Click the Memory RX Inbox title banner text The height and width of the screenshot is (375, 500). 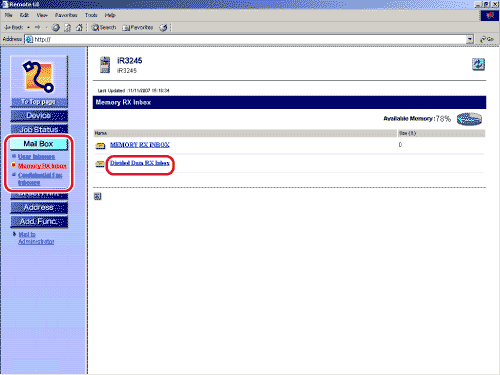123,102
